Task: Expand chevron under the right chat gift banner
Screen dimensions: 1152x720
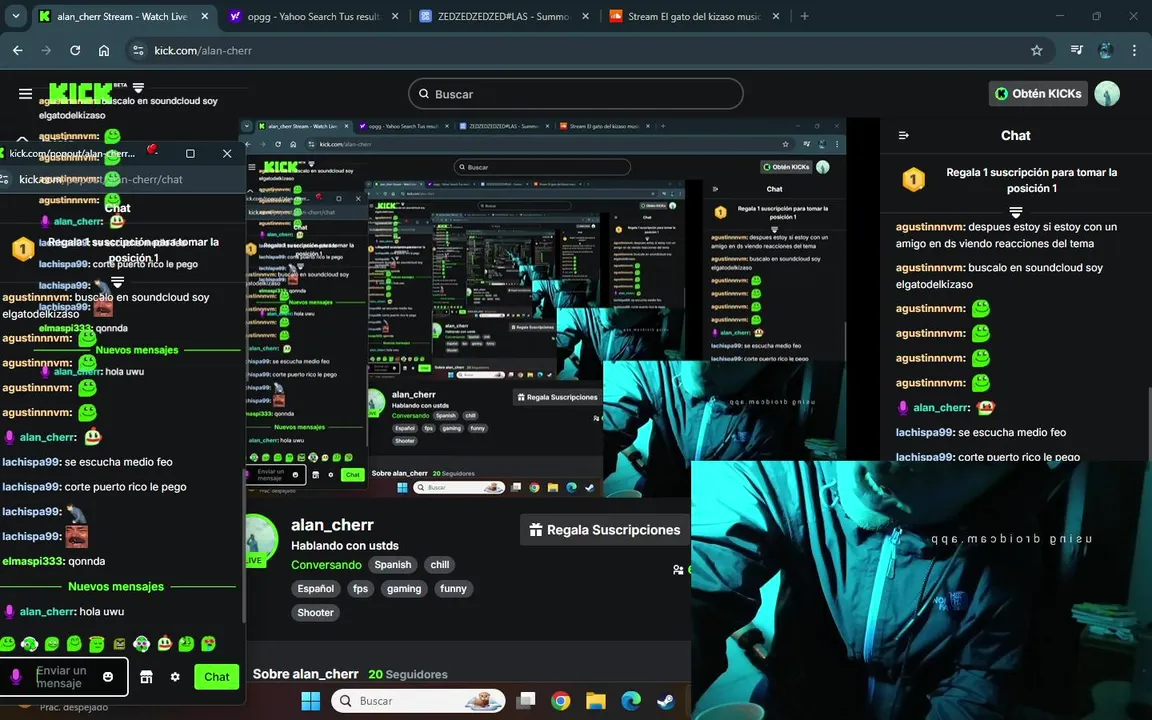Action: 1015,212
